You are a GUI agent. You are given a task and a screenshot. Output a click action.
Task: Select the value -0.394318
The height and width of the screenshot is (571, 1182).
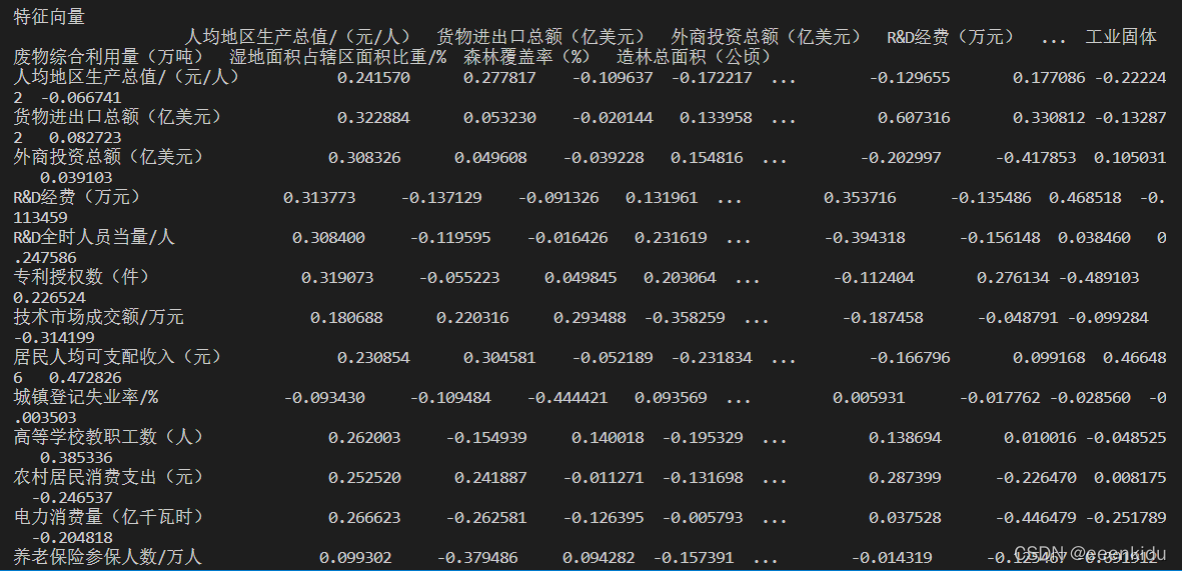[x=865, y=238]
